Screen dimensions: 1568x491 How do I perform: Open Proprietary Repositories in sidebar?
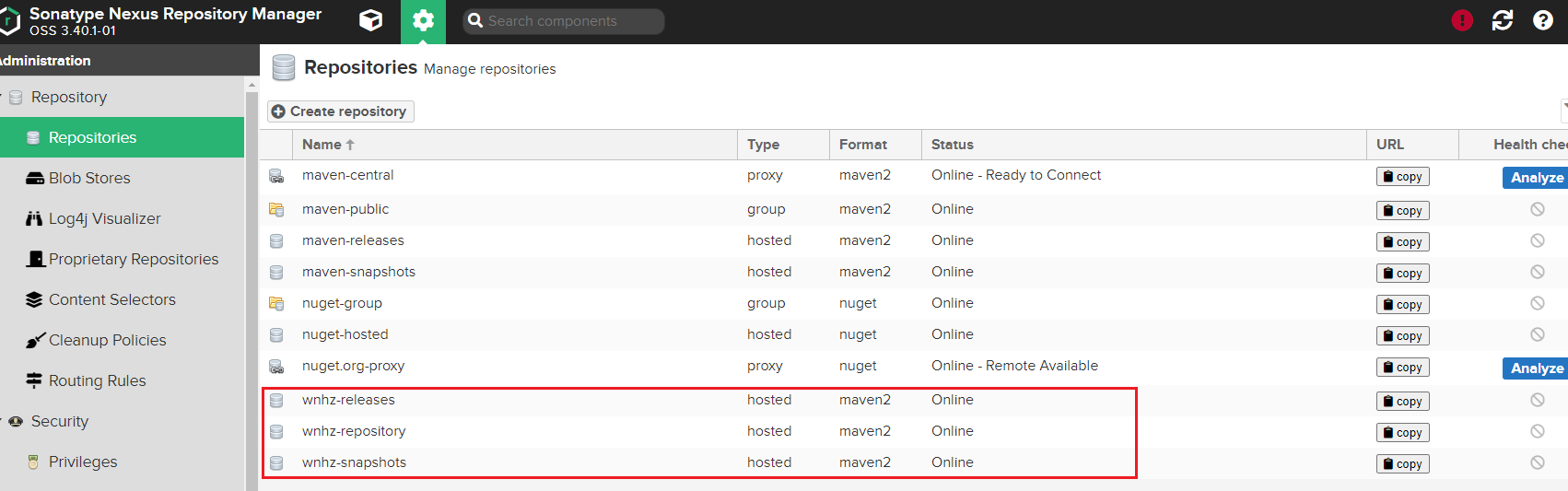pyautogui.click(x=122, y=259)
